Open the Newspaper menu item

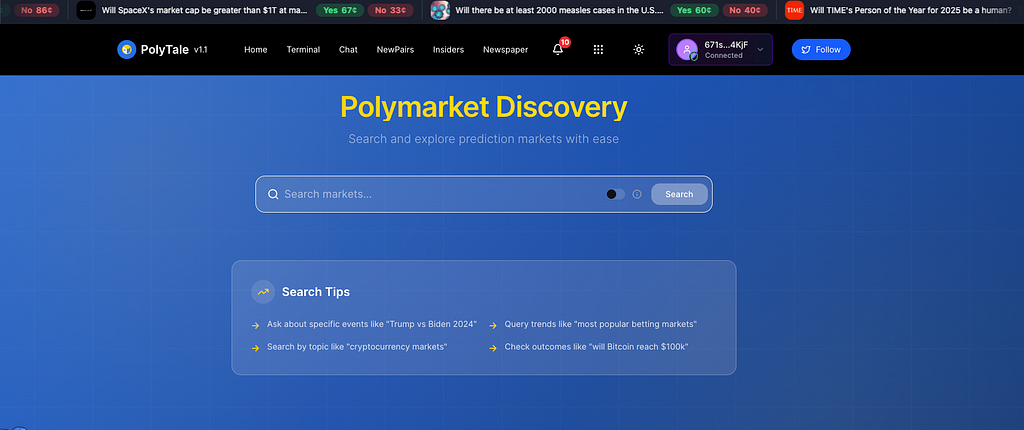505,50
